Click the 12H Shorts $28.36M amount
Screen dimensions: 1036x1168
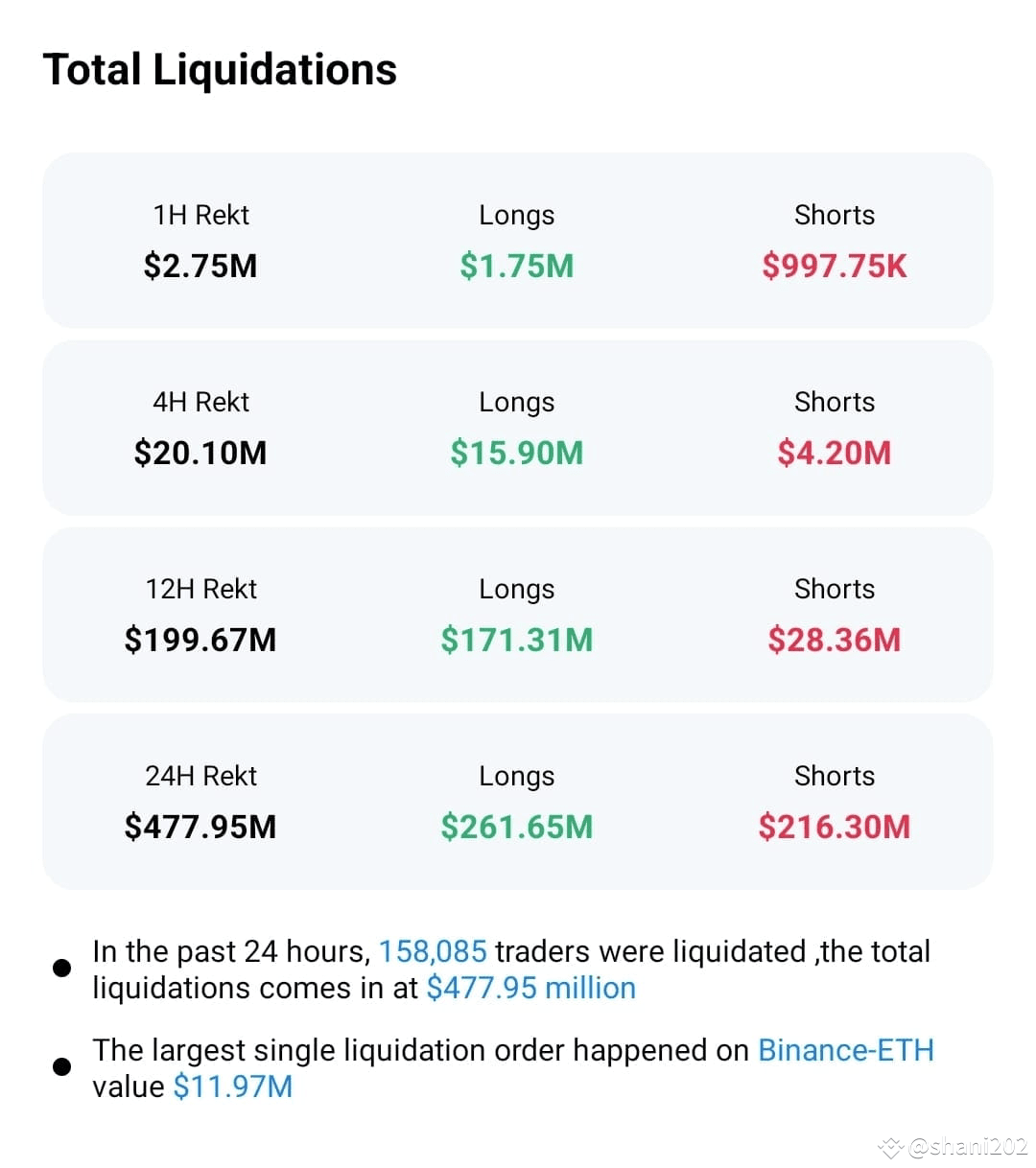point(835,640)
